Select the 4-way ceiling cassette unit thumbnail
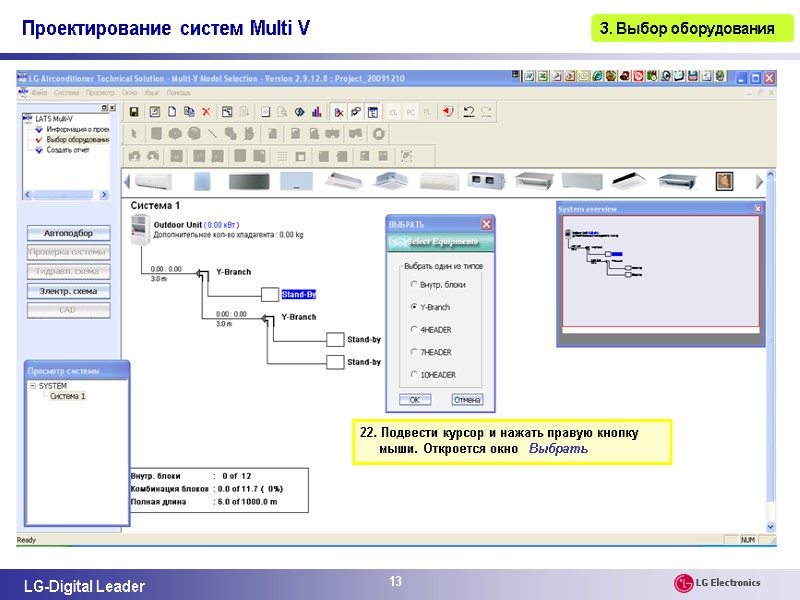800x600 pixels. [391, 181]
